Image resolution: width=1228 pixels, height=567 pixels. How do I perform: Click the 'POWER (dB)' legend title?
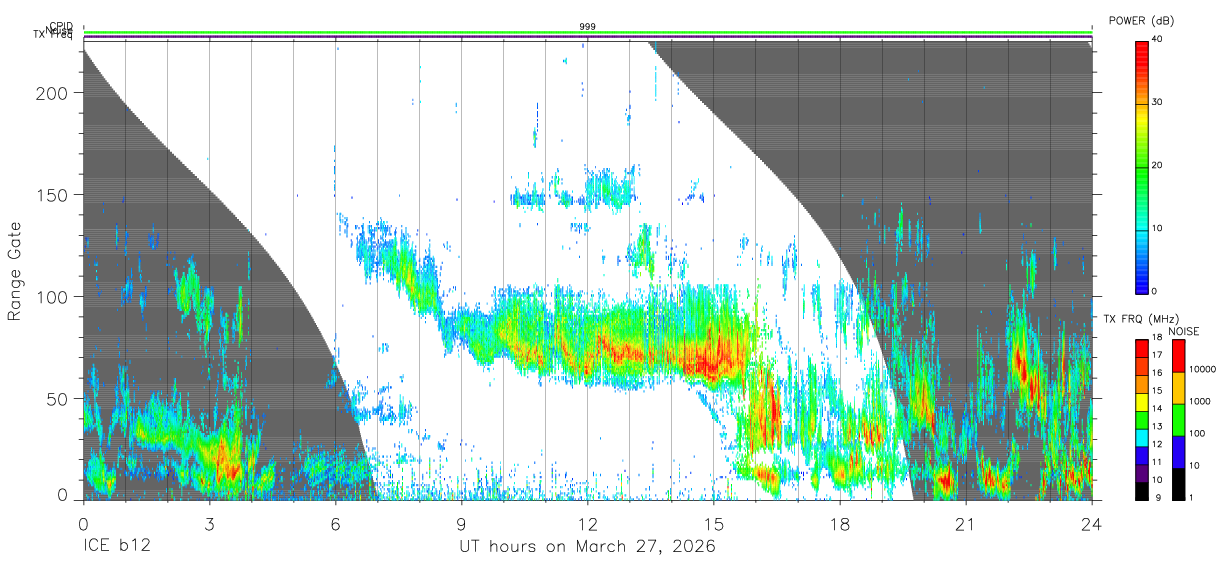1142,21
